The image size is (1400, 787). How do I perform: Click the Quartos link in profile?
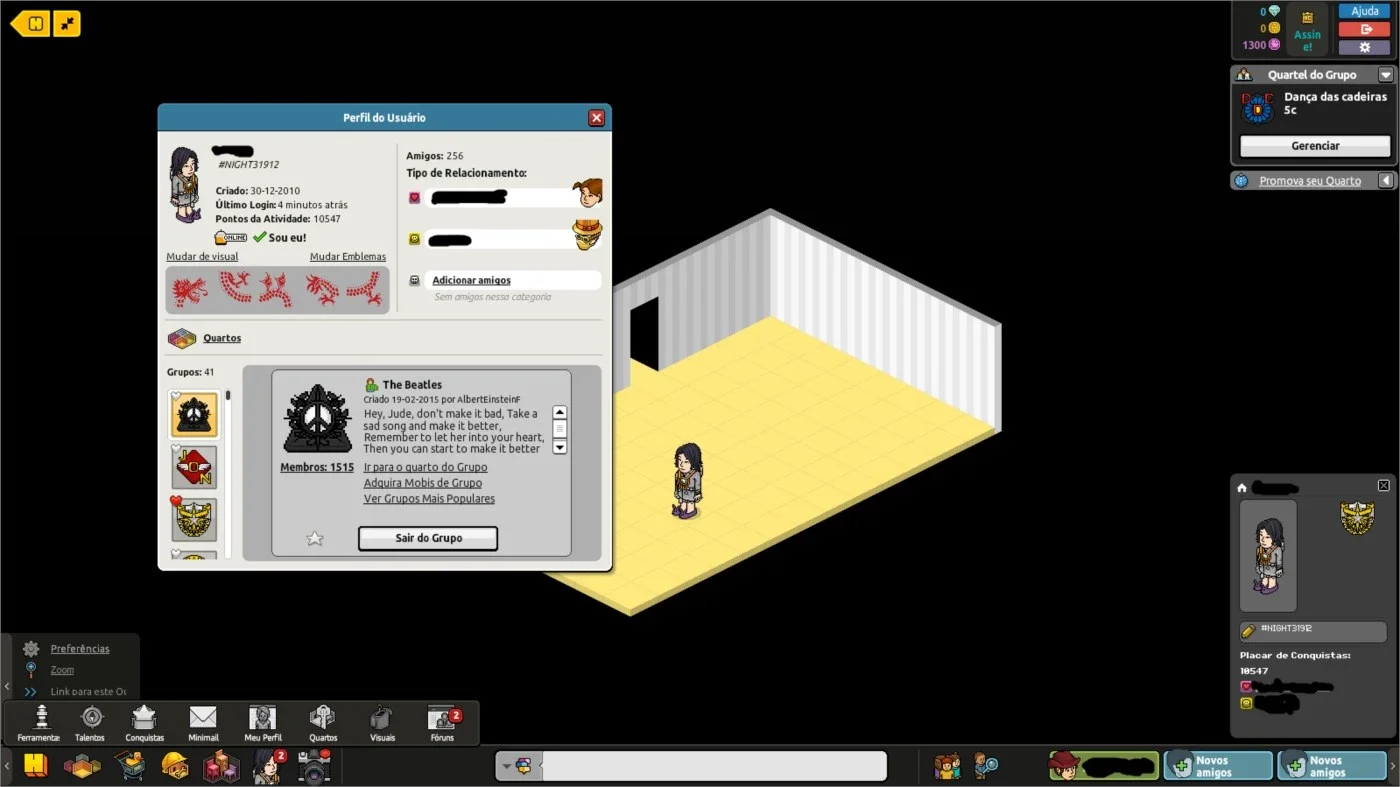tap(222, 338)
